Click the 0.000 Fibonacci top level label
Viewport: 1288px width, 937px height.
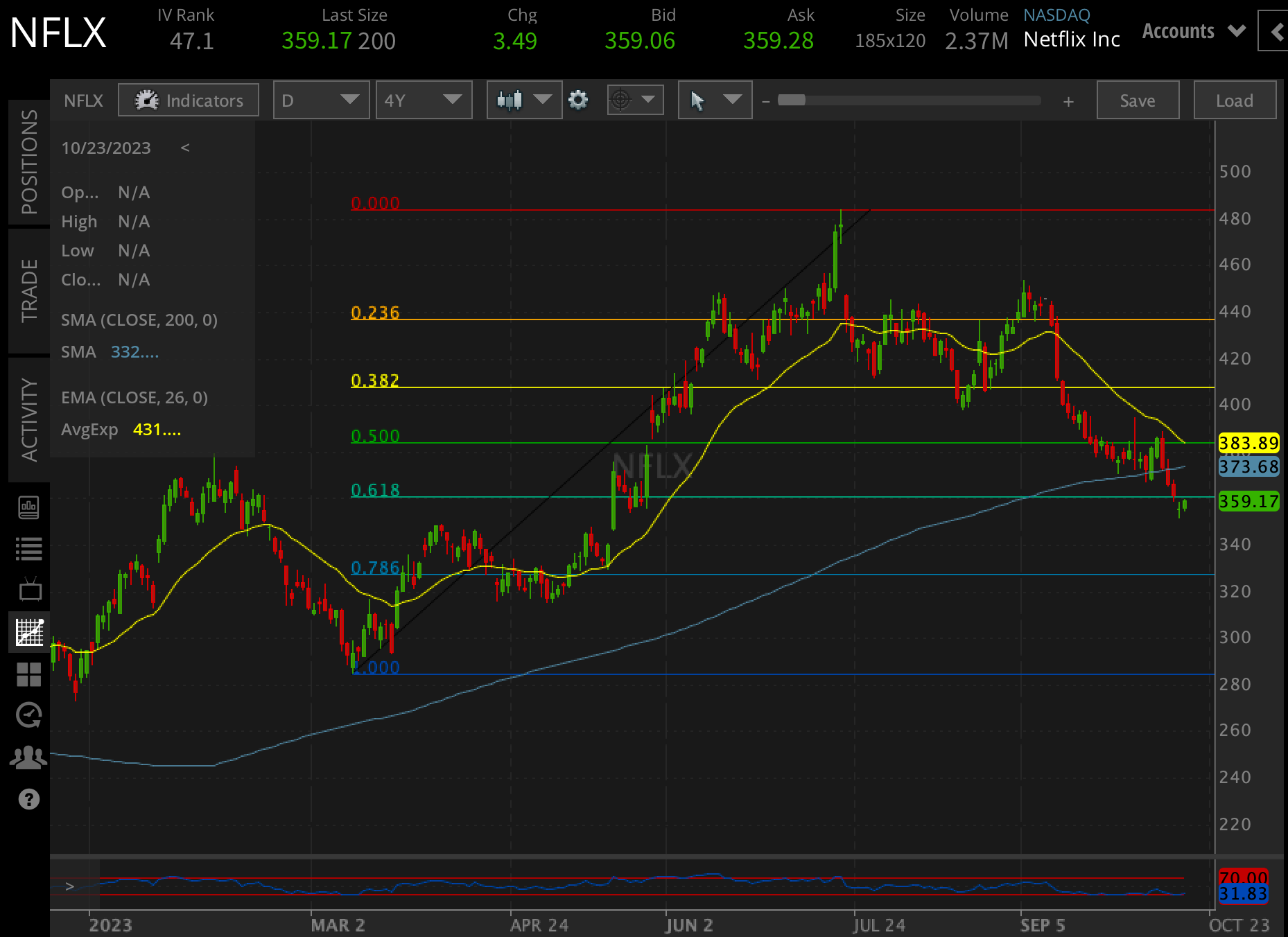tap(375, 203)
